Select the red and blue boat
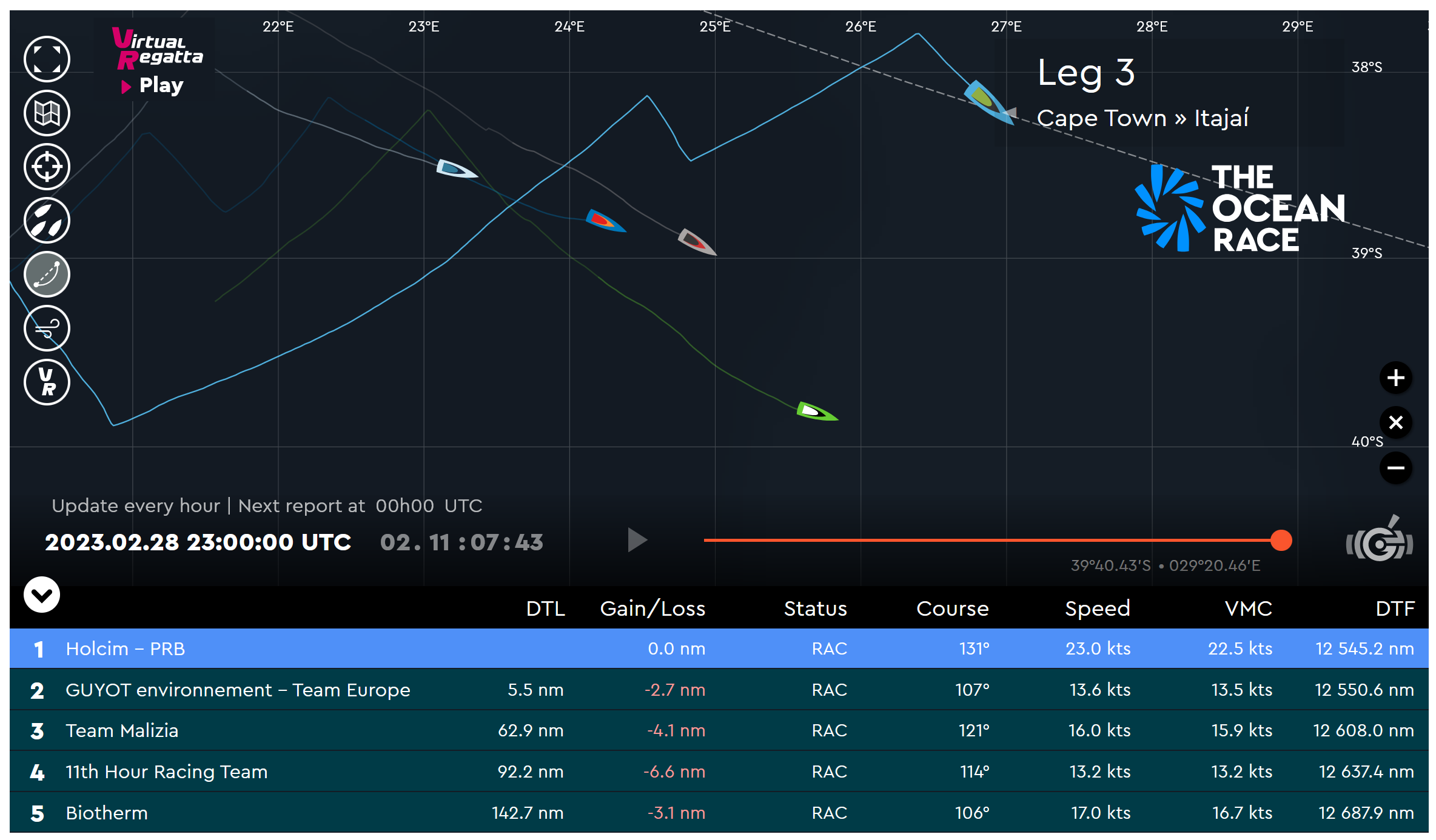 [605, 221]
